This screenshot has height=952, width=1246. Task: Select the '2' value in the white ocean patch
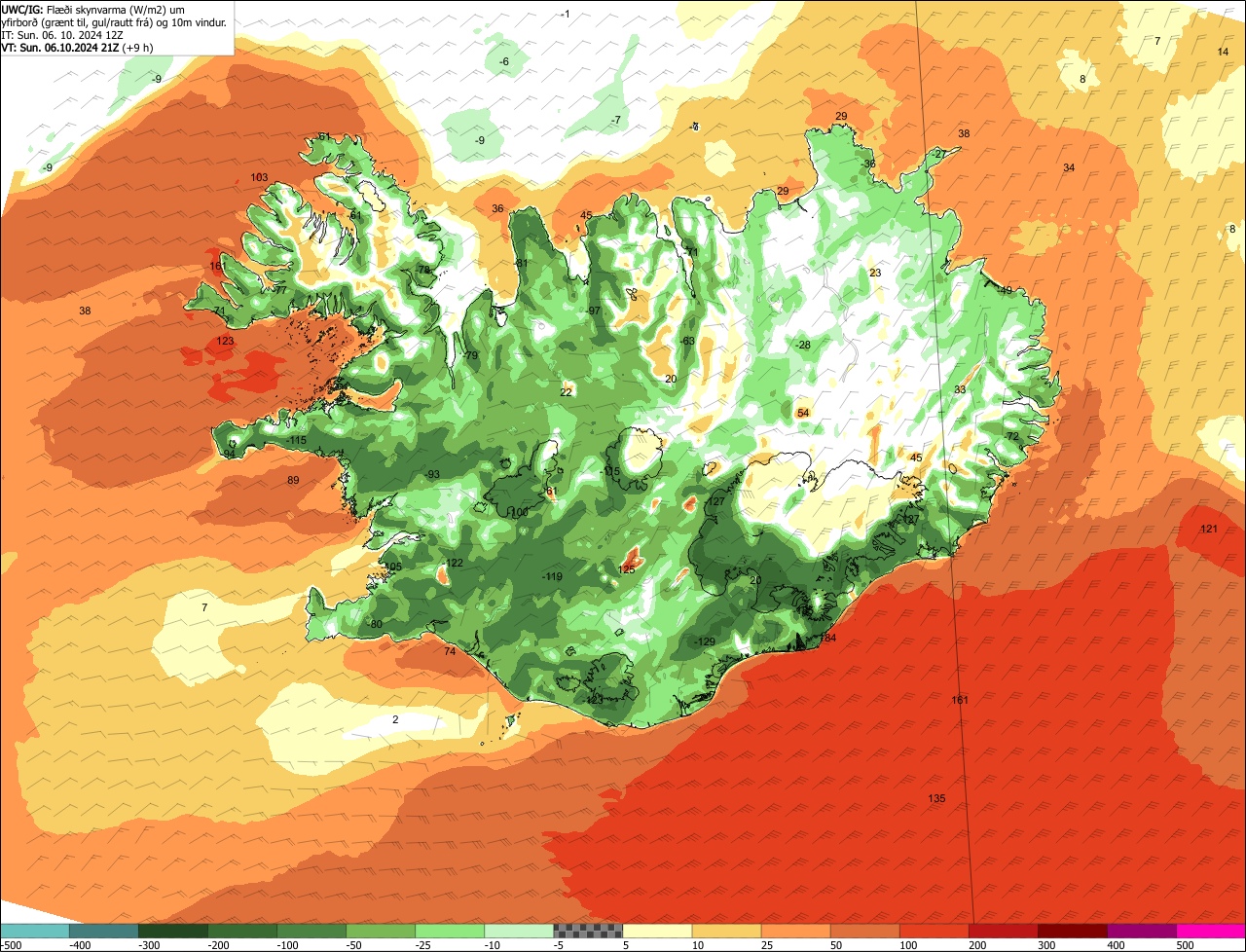pos(395,719)
